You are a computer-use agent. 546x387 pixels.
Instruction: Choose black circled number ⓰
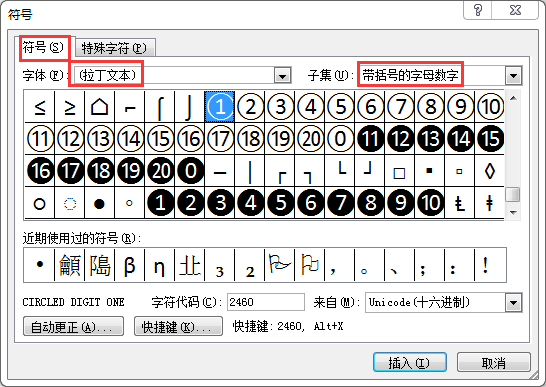pos(40,171)
